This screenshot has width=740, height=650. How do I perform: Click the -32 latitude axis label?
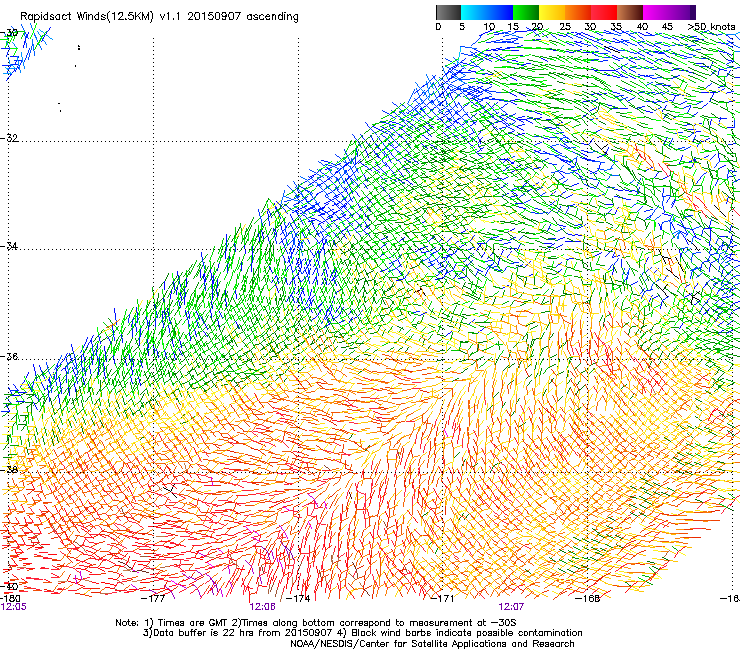click(x=9, y=138)
